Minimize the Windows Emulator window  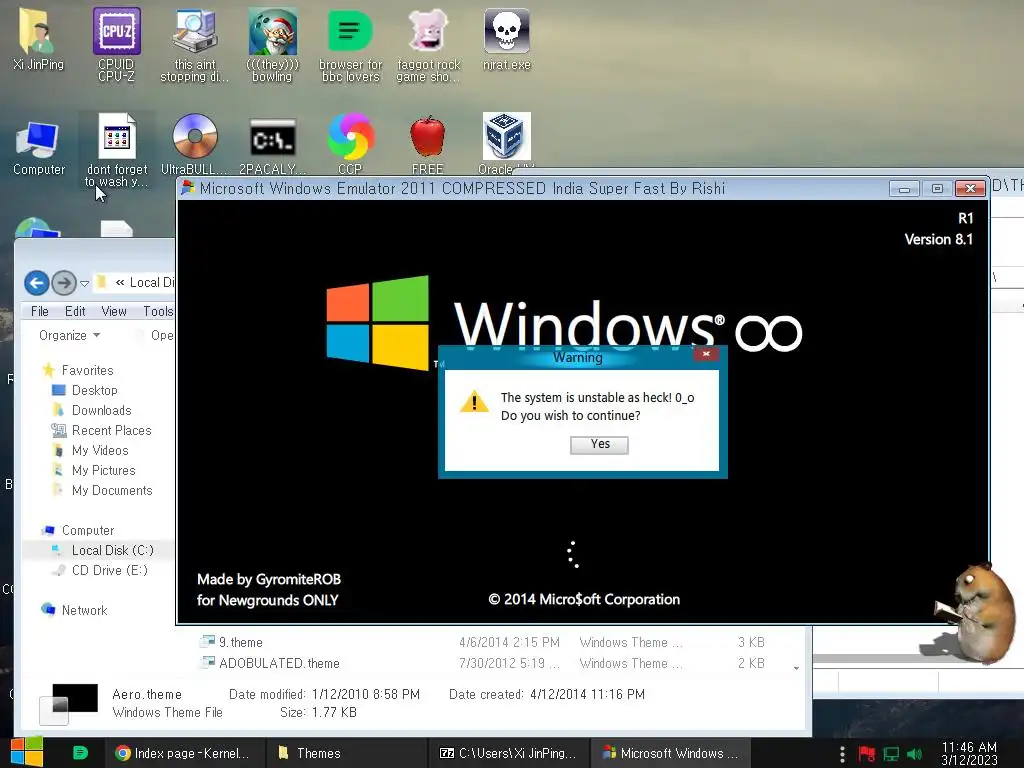(x=904, y=189)
